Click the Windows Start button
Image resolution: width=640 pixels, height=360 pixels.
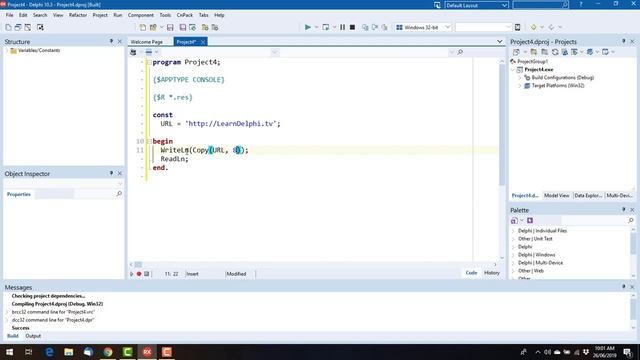coord(9,352)
